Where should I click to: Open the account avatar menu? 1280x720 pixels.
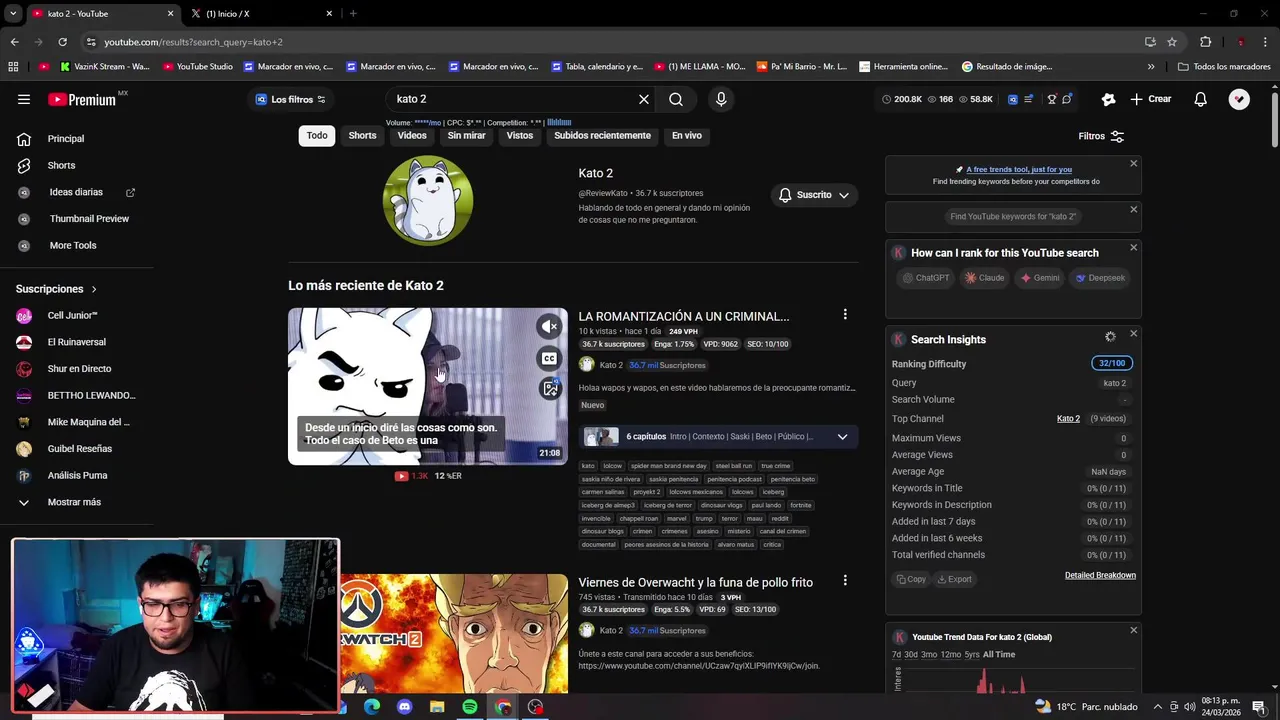click(x=1239, y=99)
